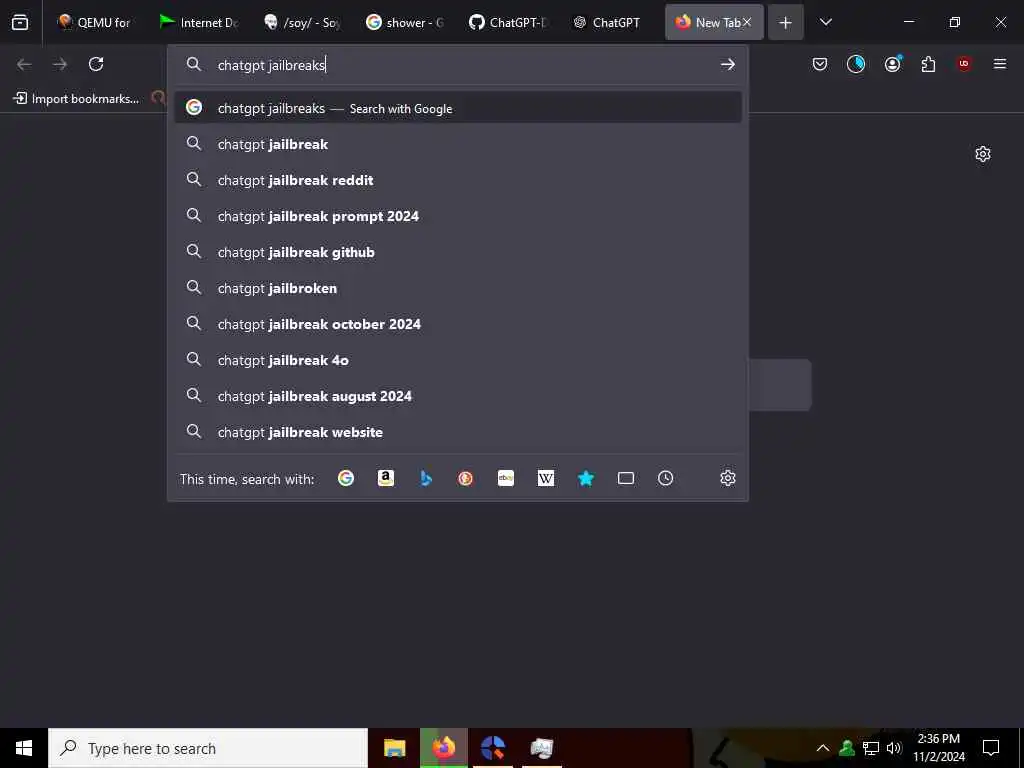Open the Firefox account icon

point(893,64)
